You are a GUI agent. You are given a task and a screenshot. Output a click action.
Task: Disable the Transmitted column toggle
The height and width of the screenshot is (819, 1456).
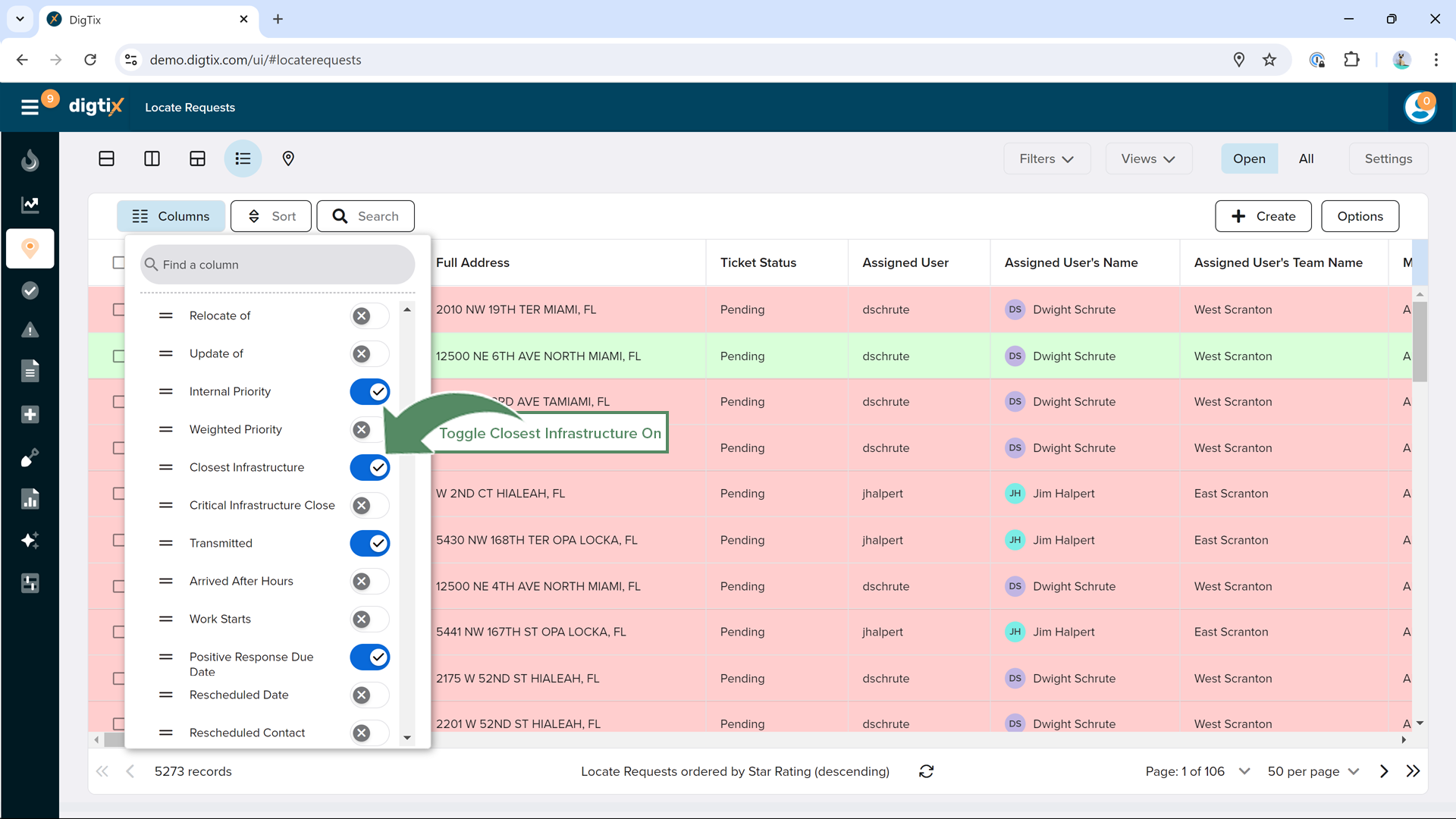coord(370,544)
